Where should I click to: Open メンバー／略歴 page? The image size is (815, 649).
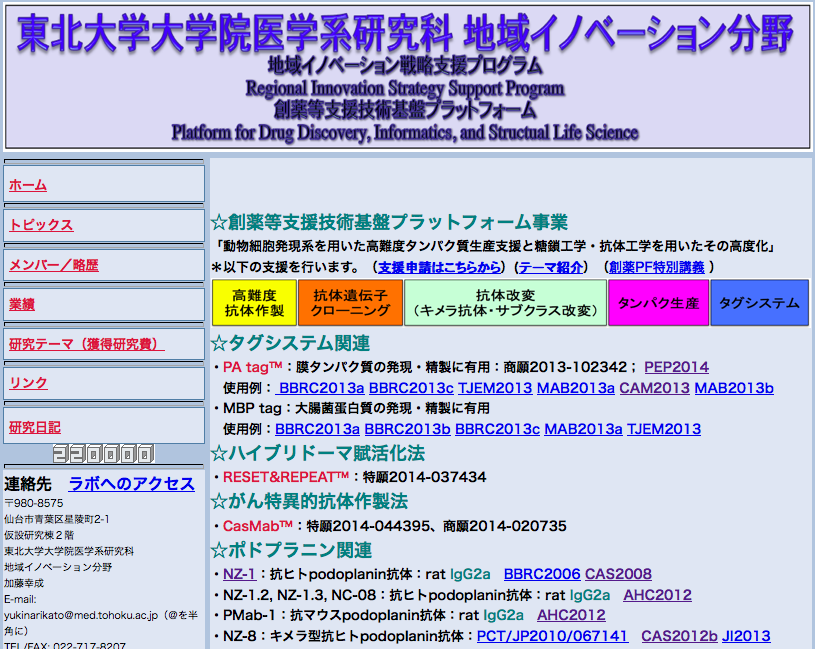[54, 265]
